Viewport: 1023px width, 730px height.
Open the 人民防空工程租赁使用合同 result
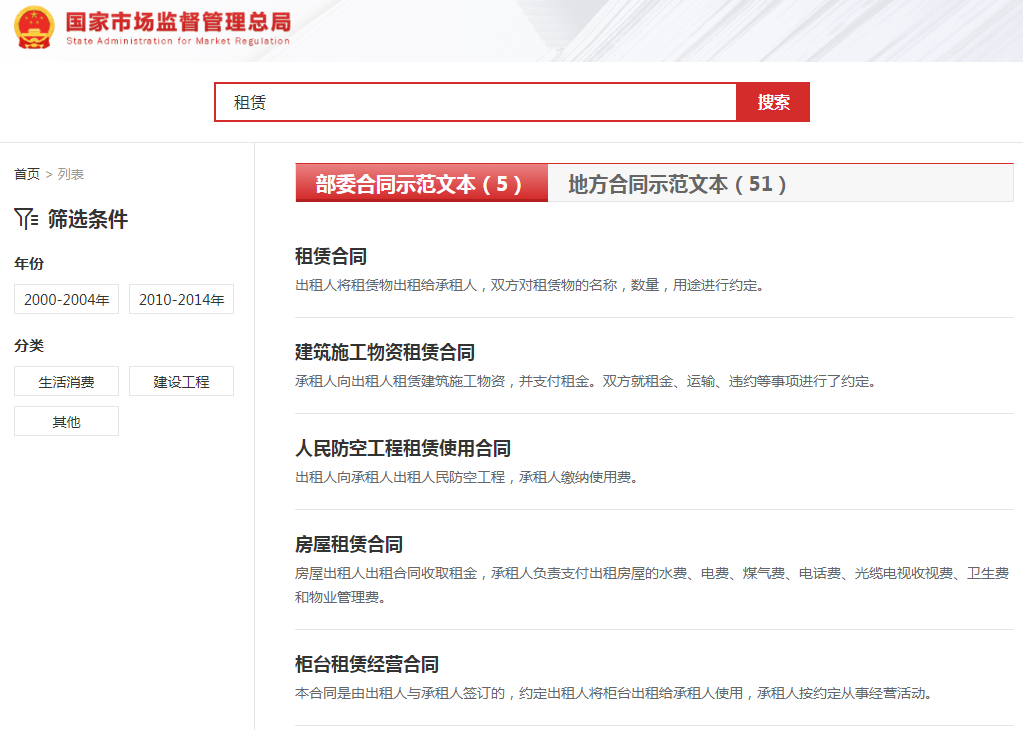click(403, 449)
